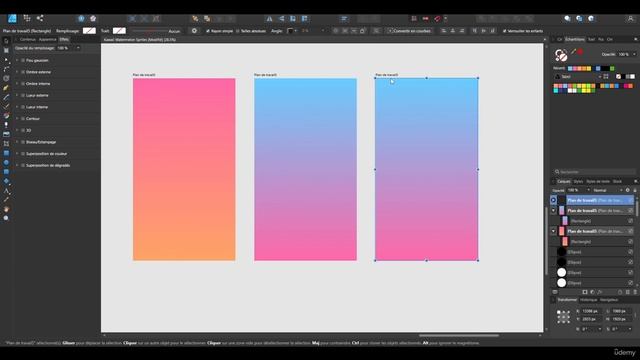
Task: Enable the Lueur externe effect checkbox
Action: coord(23,95)
